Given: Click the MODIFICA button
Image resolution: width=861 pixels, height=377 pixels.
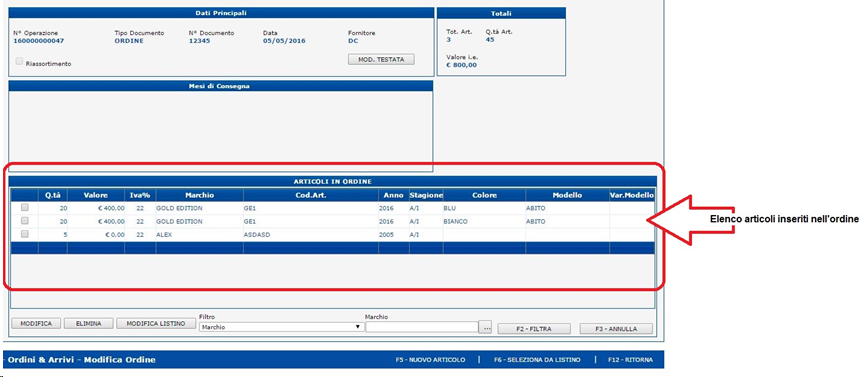Looking at the screenshot, I should point(36,324).
